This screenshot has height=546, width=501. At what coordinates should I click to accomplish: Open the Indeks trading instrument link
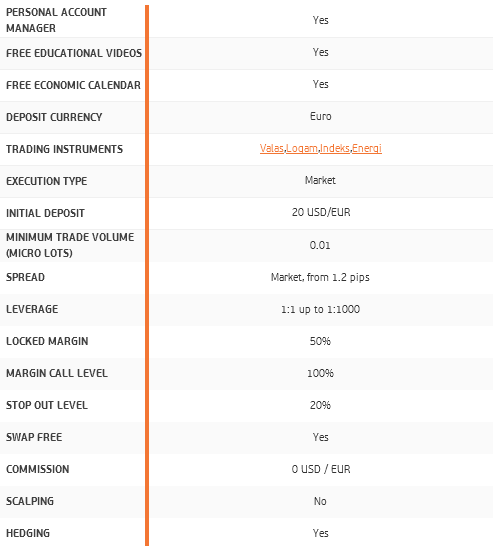pos(335,148)
